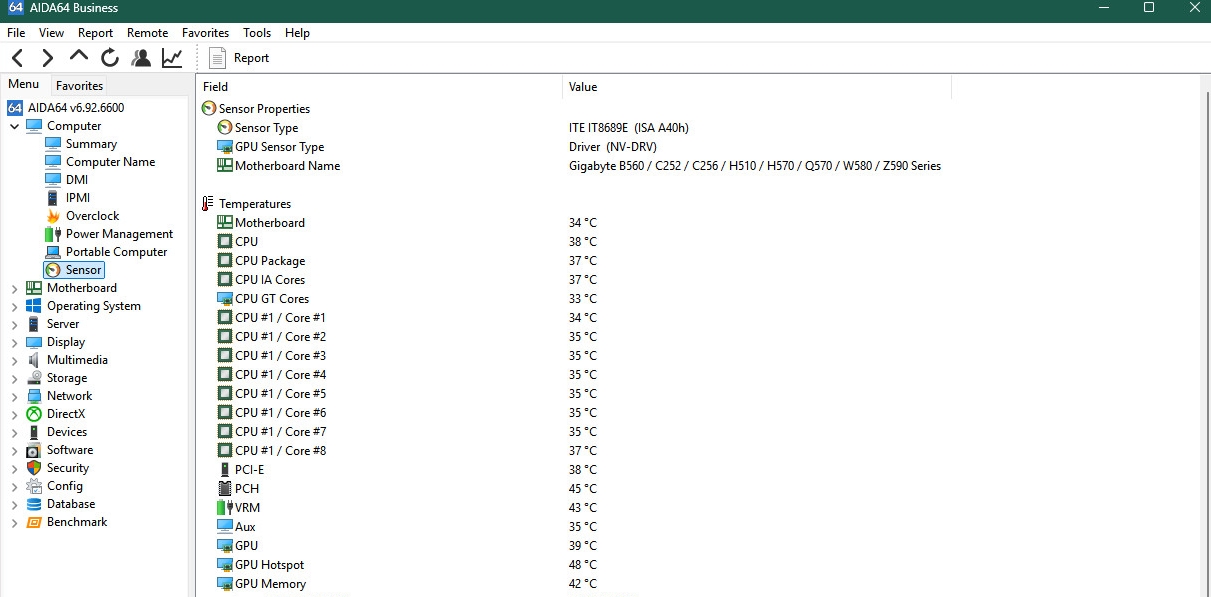Image resolution: width=1211 pixels, height=597 pixels.
Task: Select the PCH 45 °C value
Action: [x=582, y=489]
